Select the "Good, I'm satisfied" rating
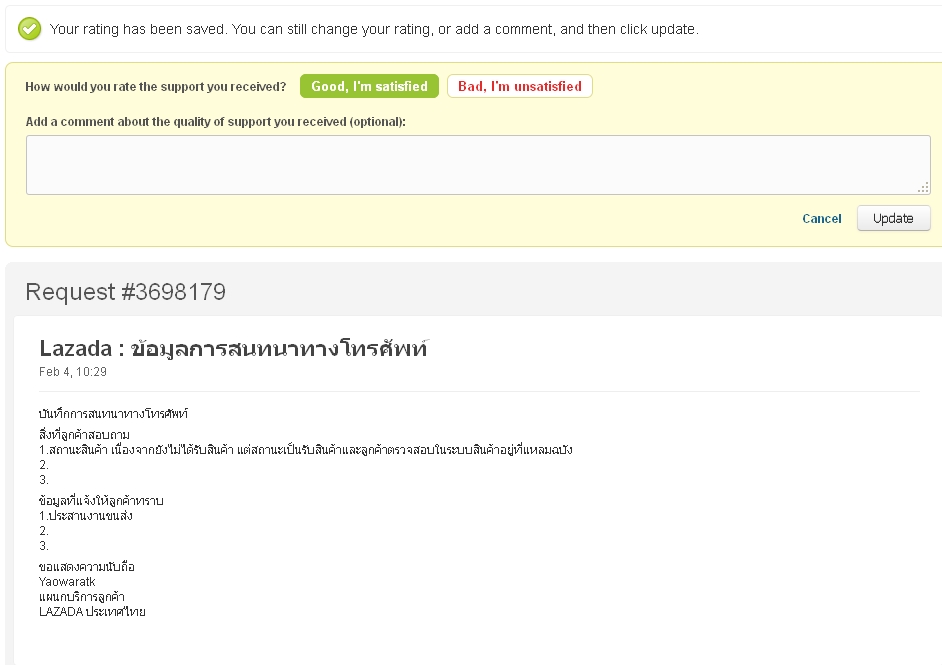 (369, 86)
